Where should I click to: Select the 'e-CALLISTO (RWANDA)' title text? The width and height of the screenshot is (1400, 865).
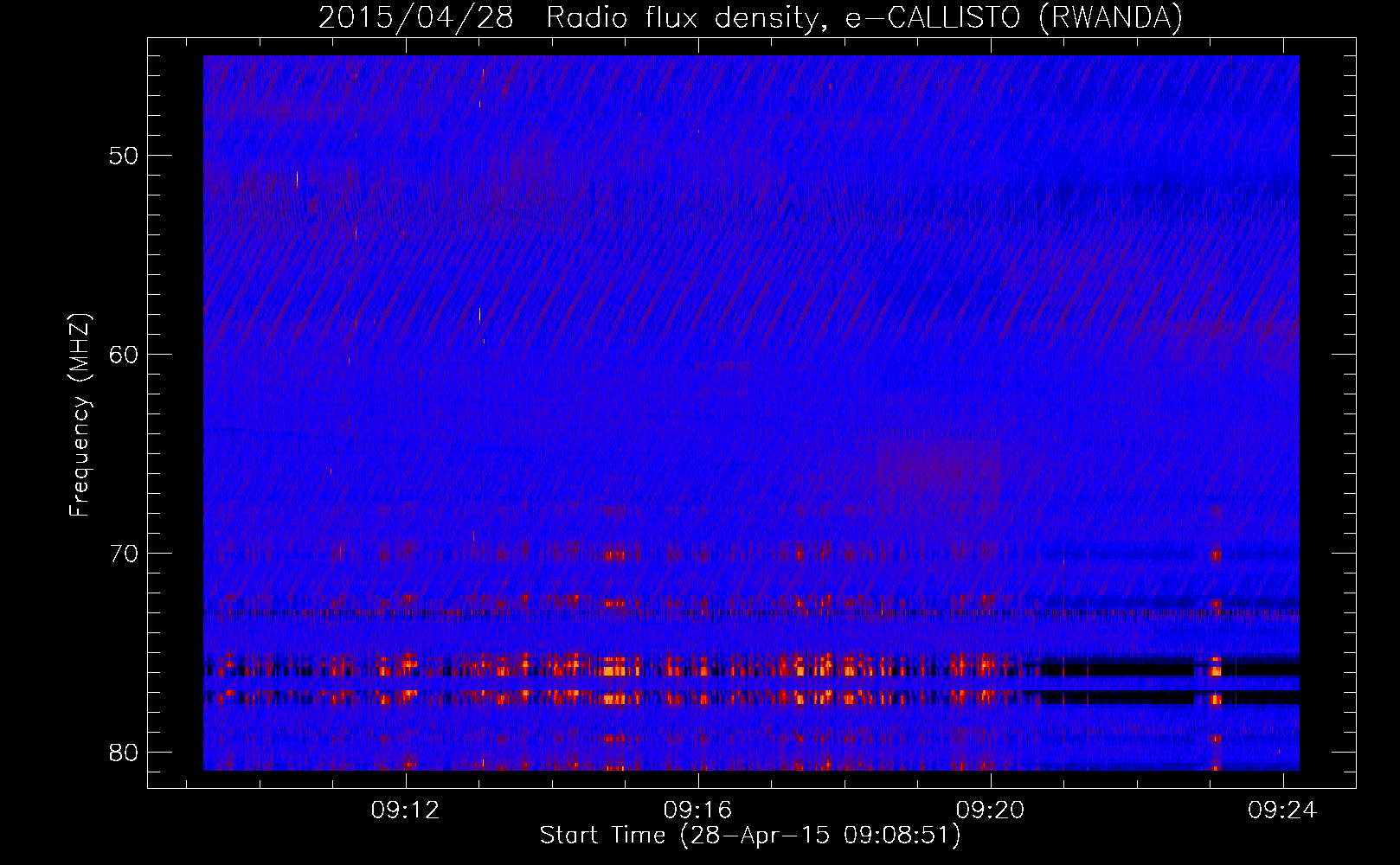tap(1014, 17)
